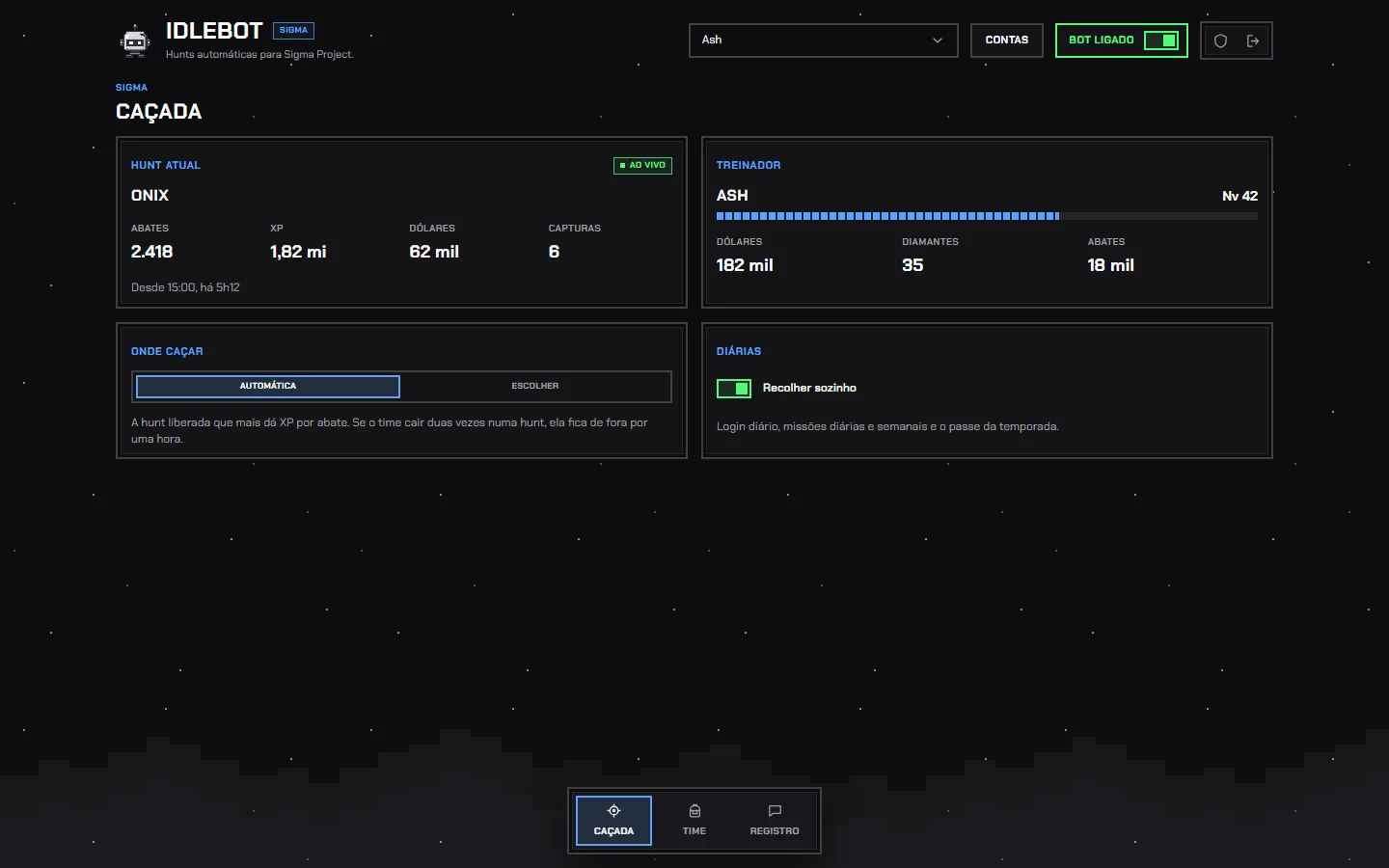
Task: Click the description starting 'Login diário, missões diárias'
Action: (x=887, y=426)
